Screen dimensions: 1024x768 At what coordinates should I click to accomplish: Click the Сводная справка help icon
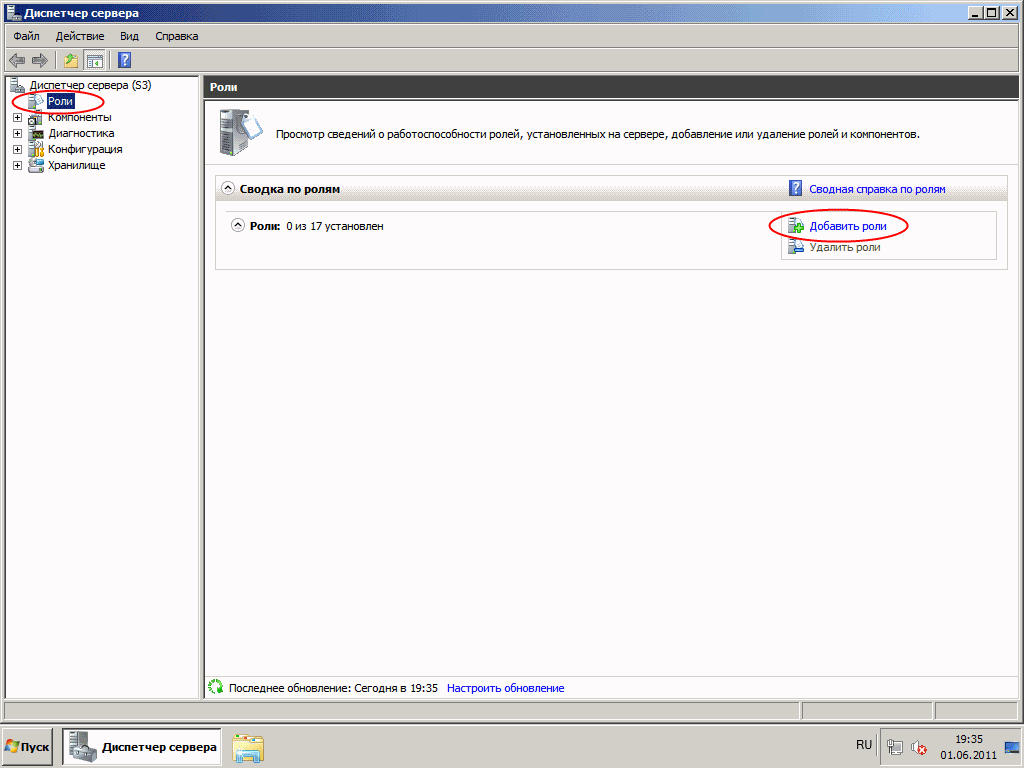point(795,189)
